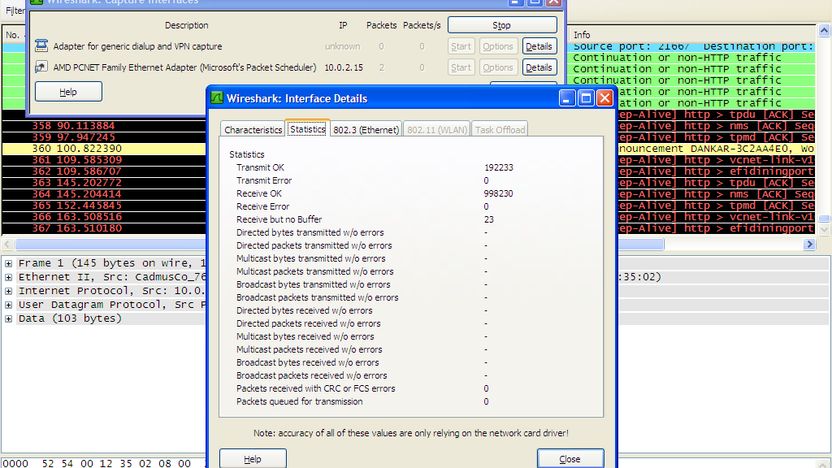This screenshot has height=468, width=832.
Task: Click the Transmit Error label
Action: click(264, 180)
